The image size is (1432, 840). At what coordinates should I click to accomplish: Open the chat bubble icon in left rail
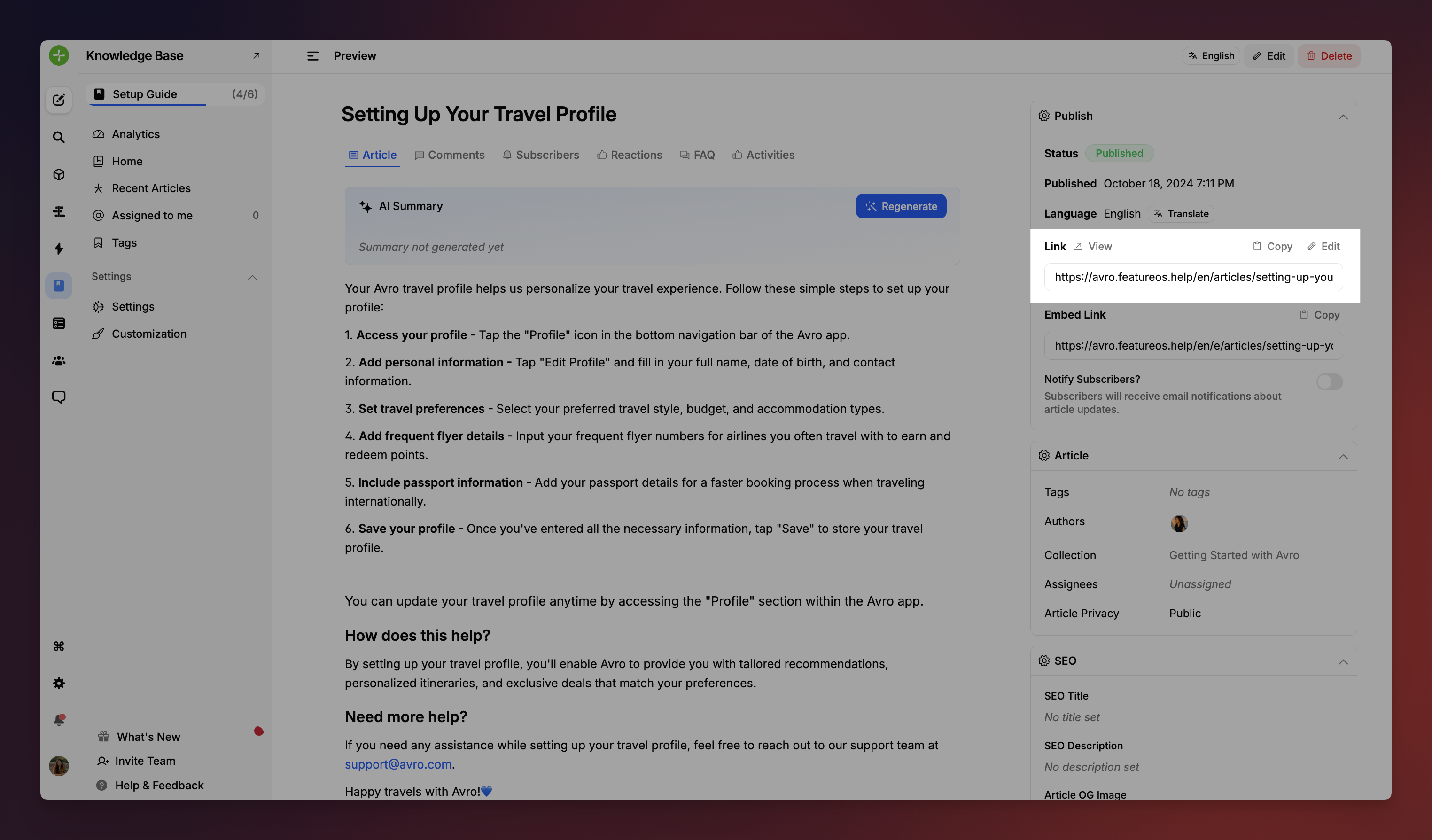59,397
